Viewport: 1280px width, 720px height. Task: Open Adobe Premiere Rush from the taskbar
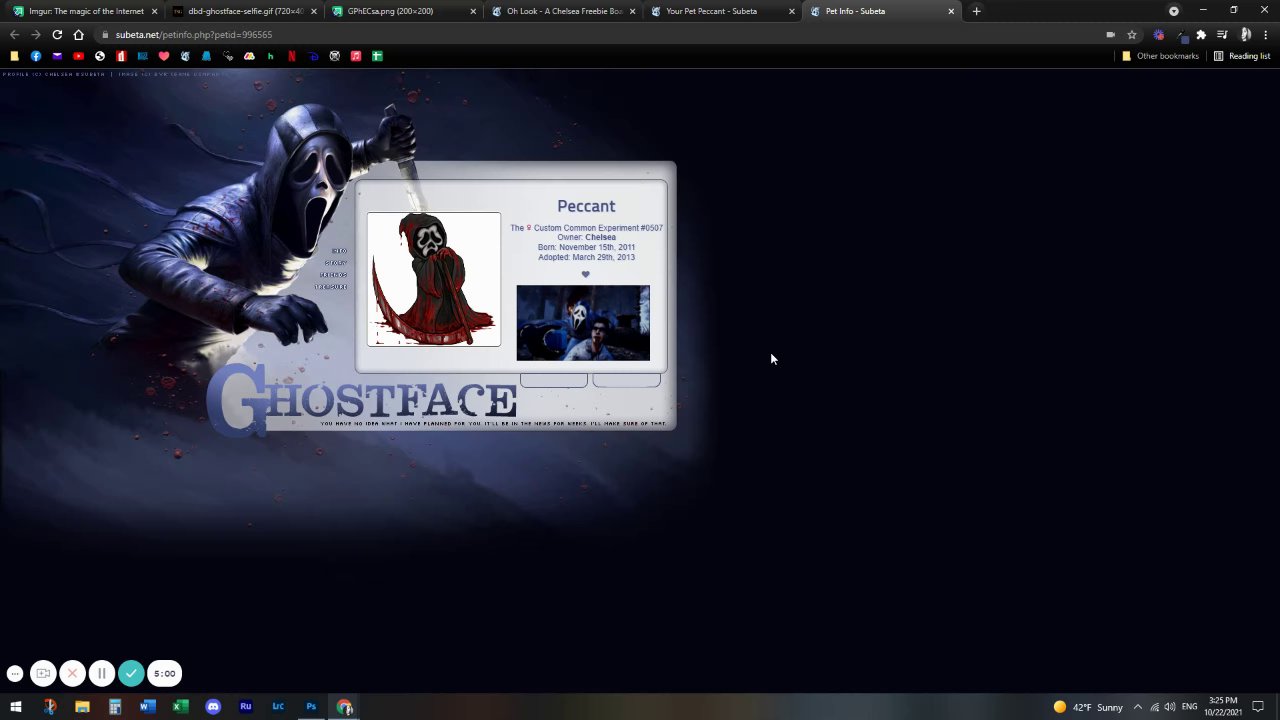pyautogui.click(x=245, y=707)
